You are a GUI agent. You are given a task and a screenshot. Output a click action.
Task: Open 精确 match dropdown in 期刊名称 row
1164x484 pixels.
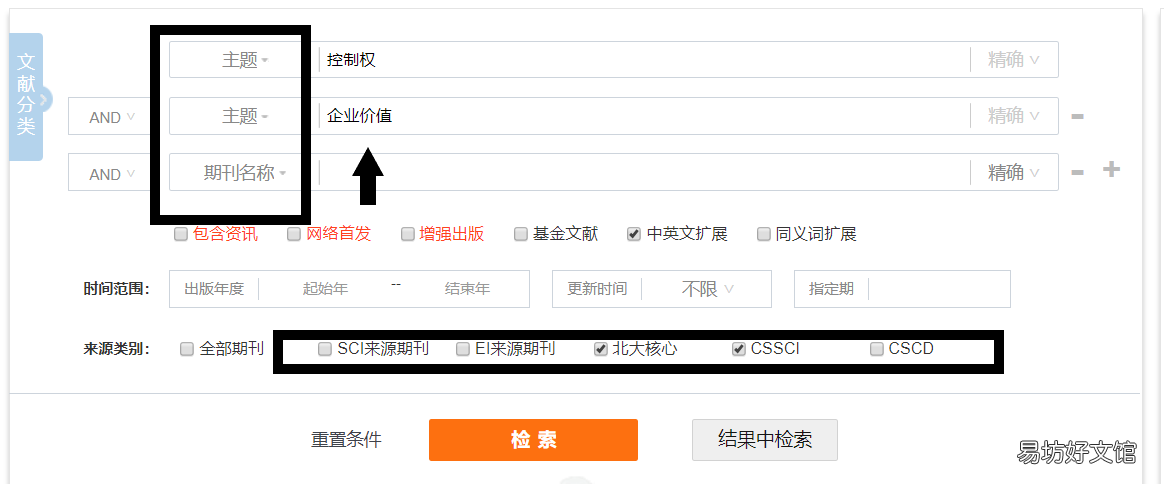[1013, 173]
